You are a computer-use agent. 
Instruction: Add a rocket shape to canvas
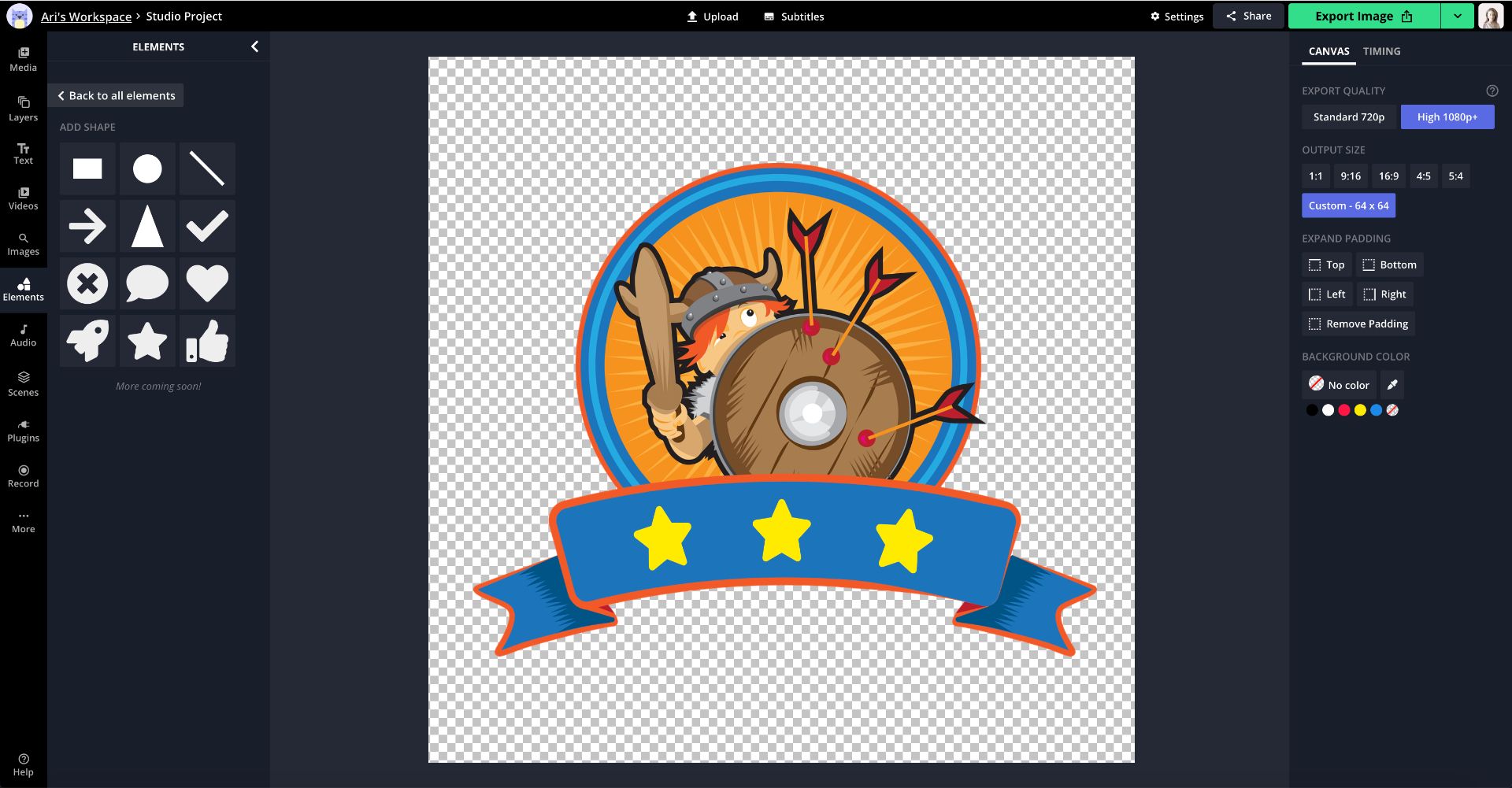pyautogui.click(x=87, y=341)
